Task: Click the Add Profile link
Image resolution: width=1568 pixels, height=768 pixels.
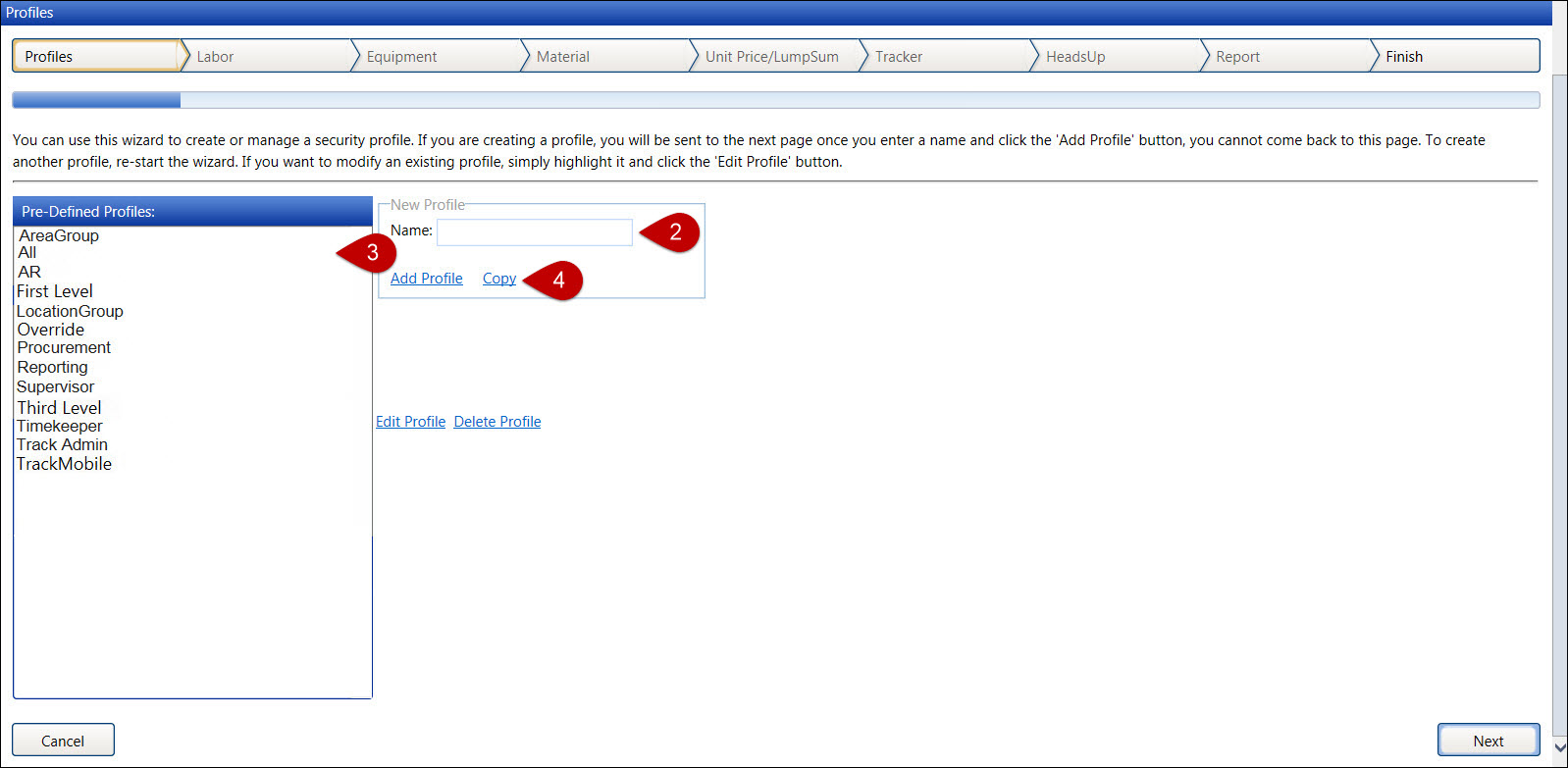Action: [x=426, y=279]
